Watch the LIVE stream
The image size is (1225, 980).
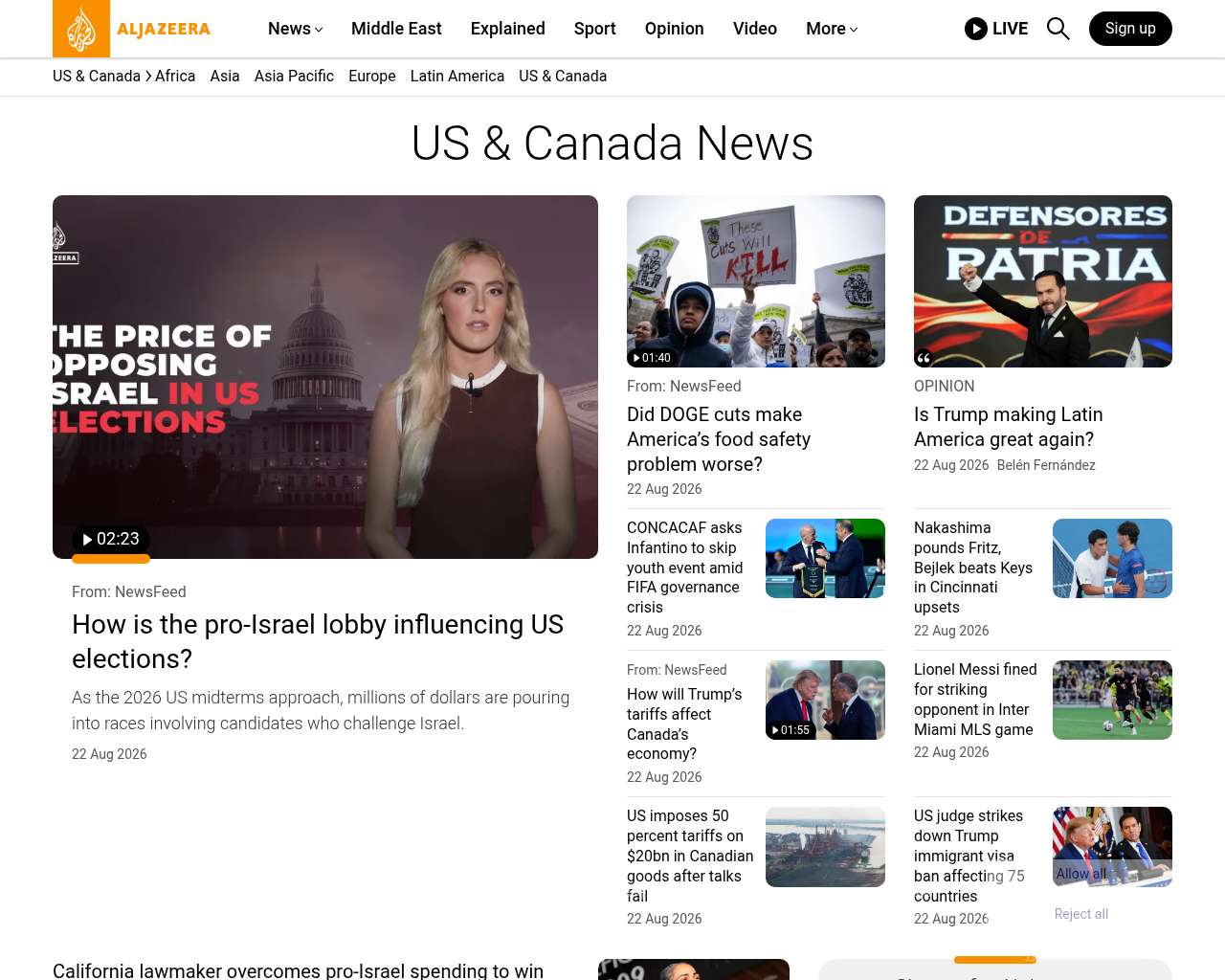(996, 29)
